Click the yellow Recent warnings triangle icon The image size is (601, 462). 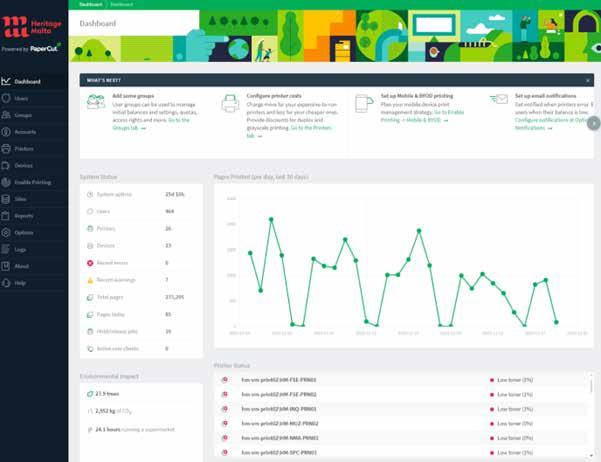(x=90, y=280)
